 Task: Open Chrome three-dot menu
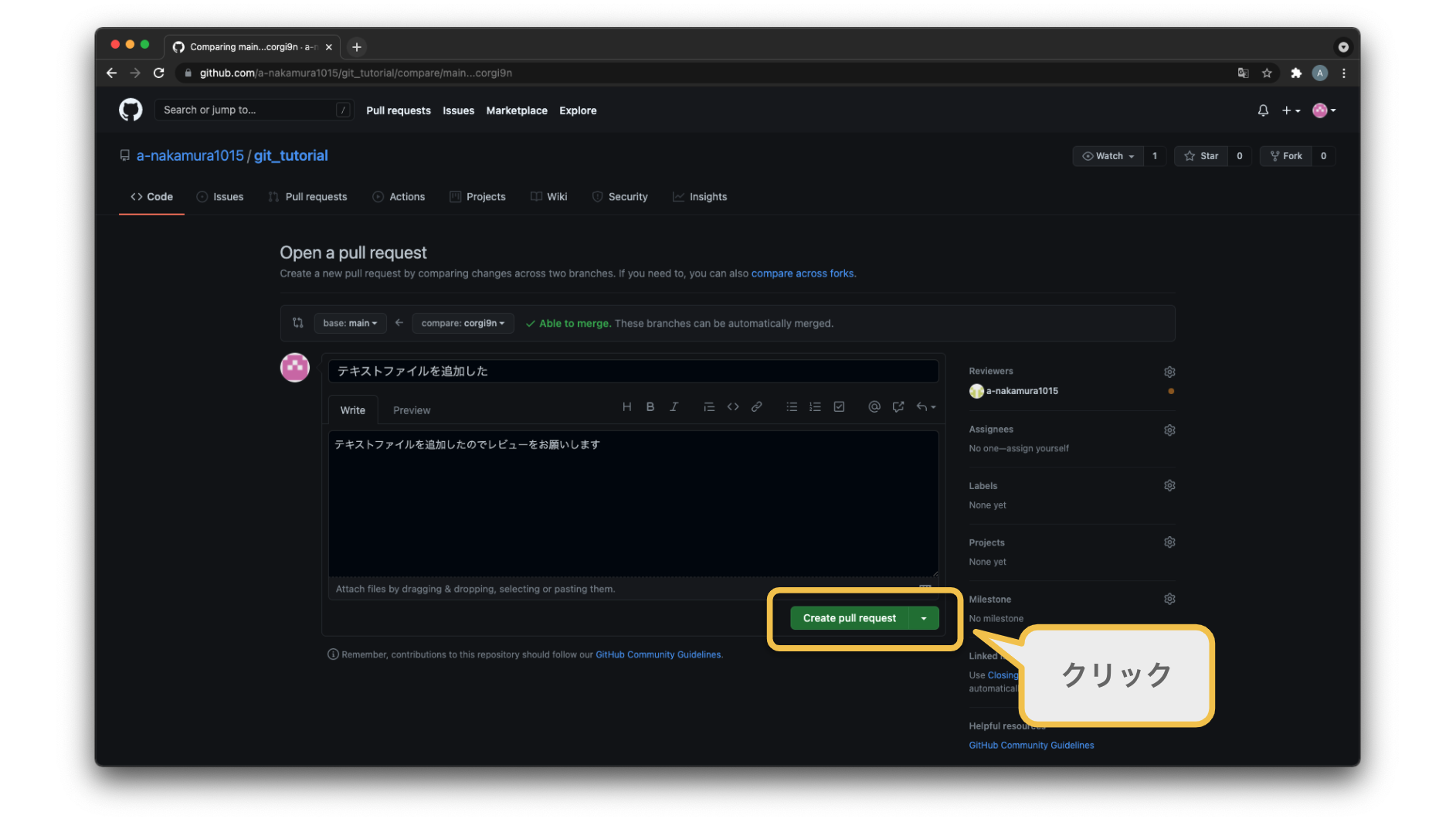[x=1344, y=73]
